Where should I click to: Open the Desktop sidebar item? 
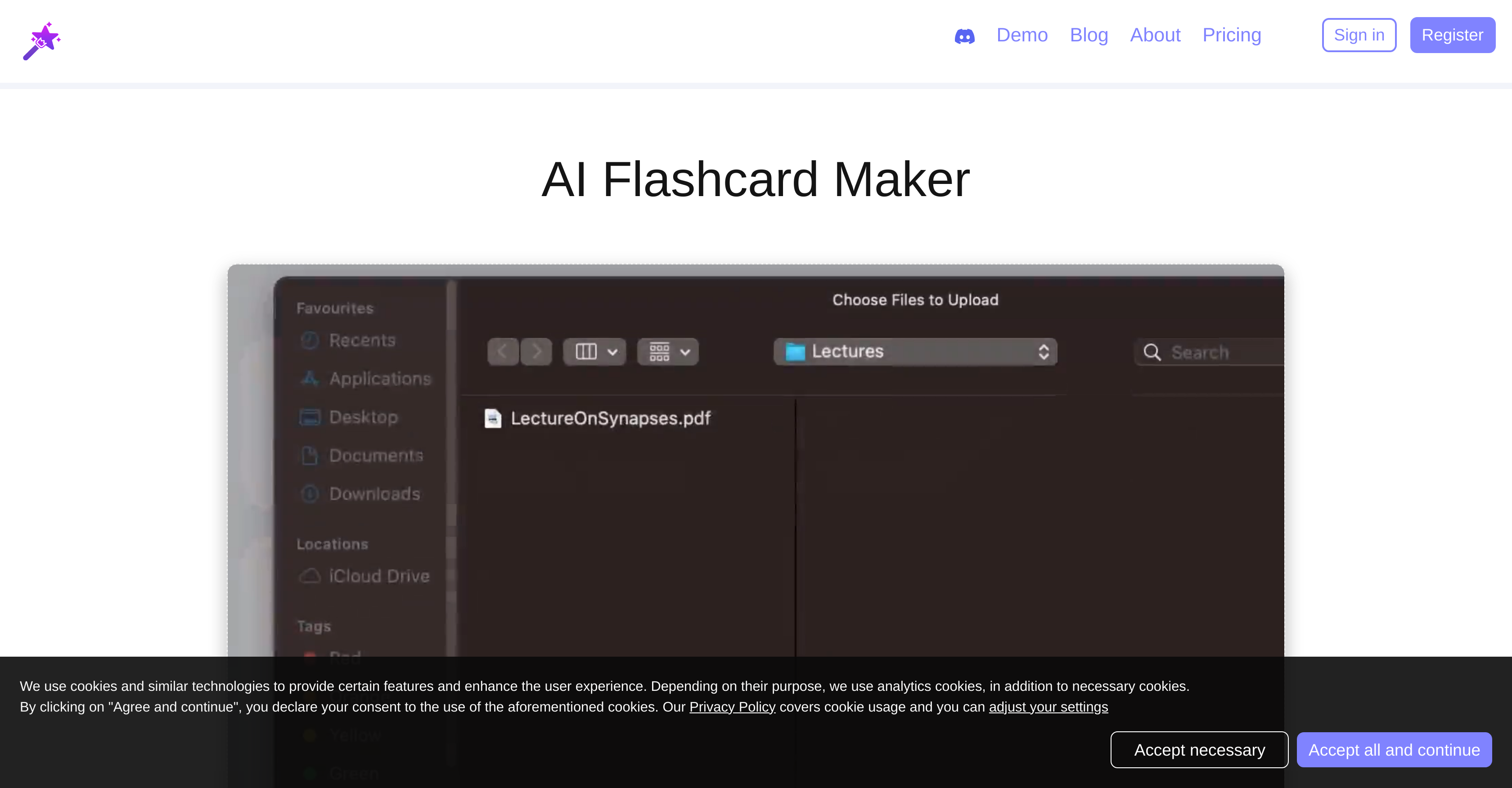tap(363, 417)
